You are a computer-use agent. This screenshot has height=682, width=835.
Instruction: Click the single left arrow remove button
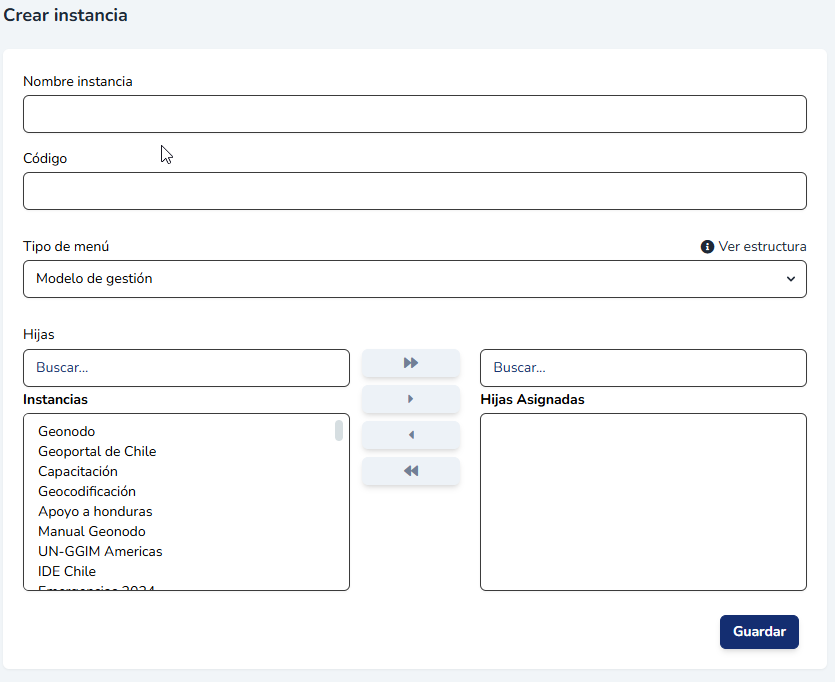411,435
